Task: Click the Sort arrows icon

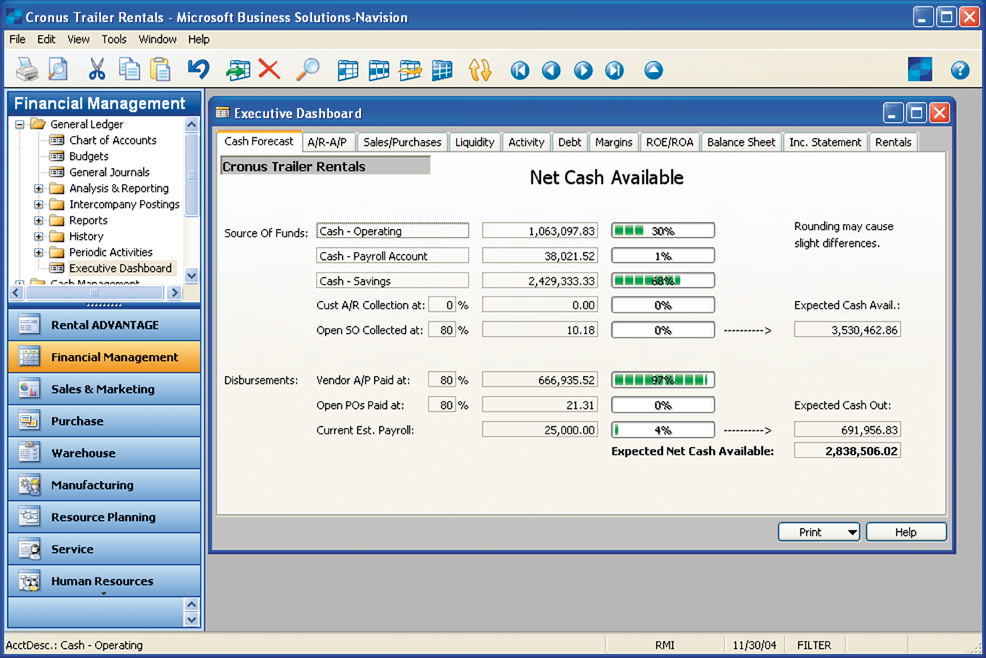Action: [480, 70]
